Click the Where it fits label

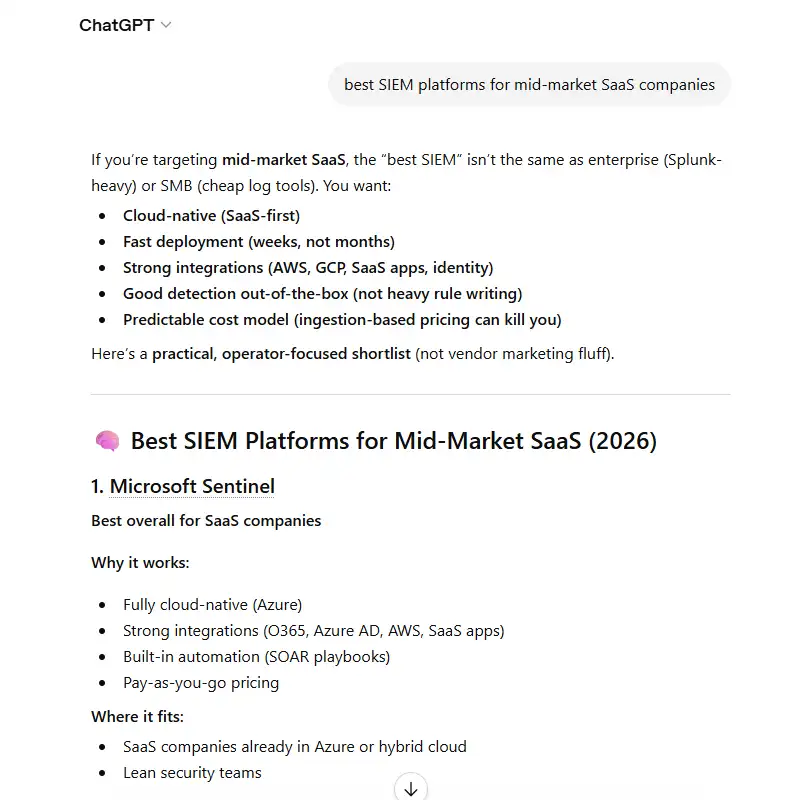tap(136, 716)
